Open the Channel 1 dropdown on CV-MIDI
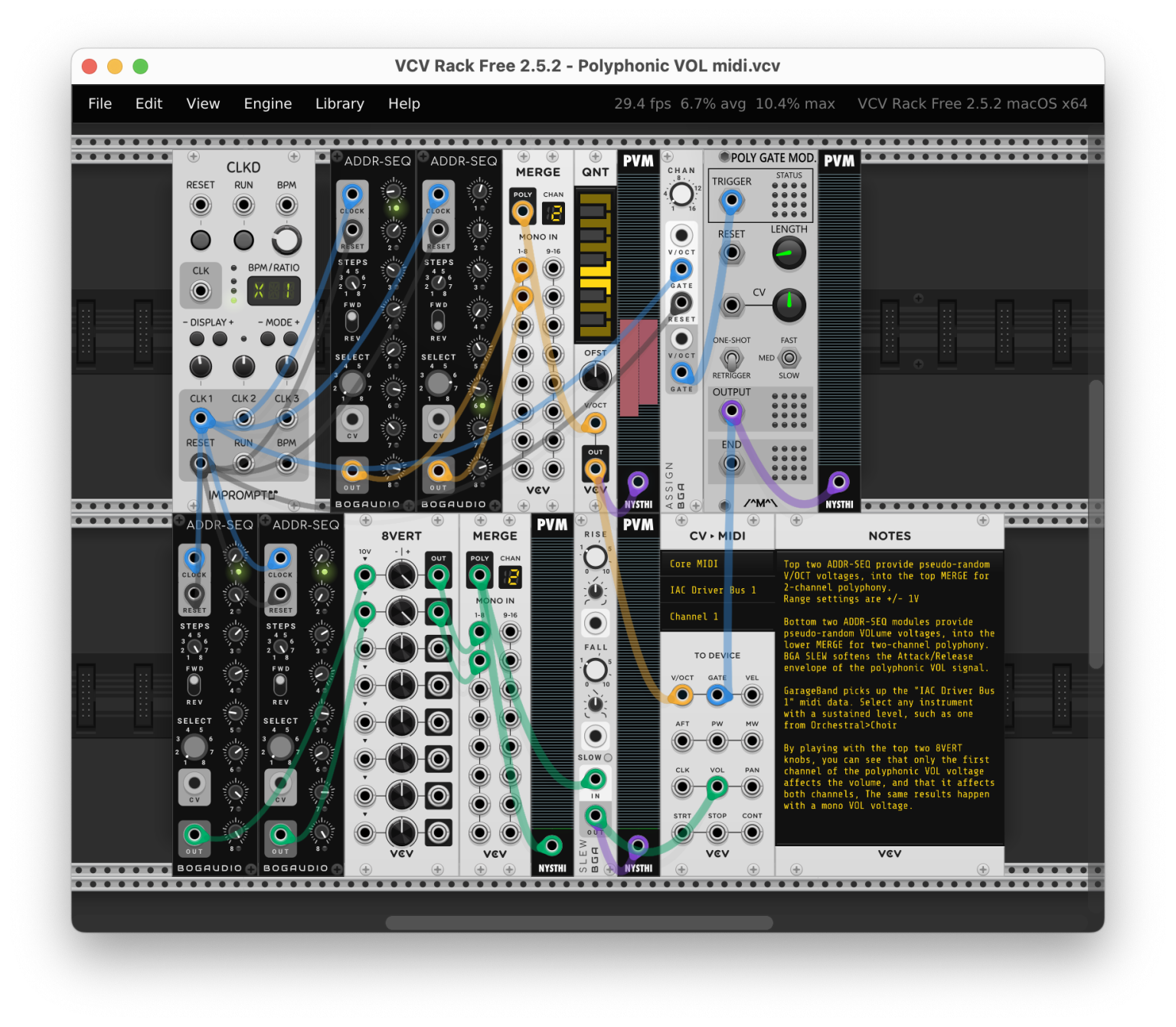The width and height of the screenshot is (1176, 1027). 717,617
